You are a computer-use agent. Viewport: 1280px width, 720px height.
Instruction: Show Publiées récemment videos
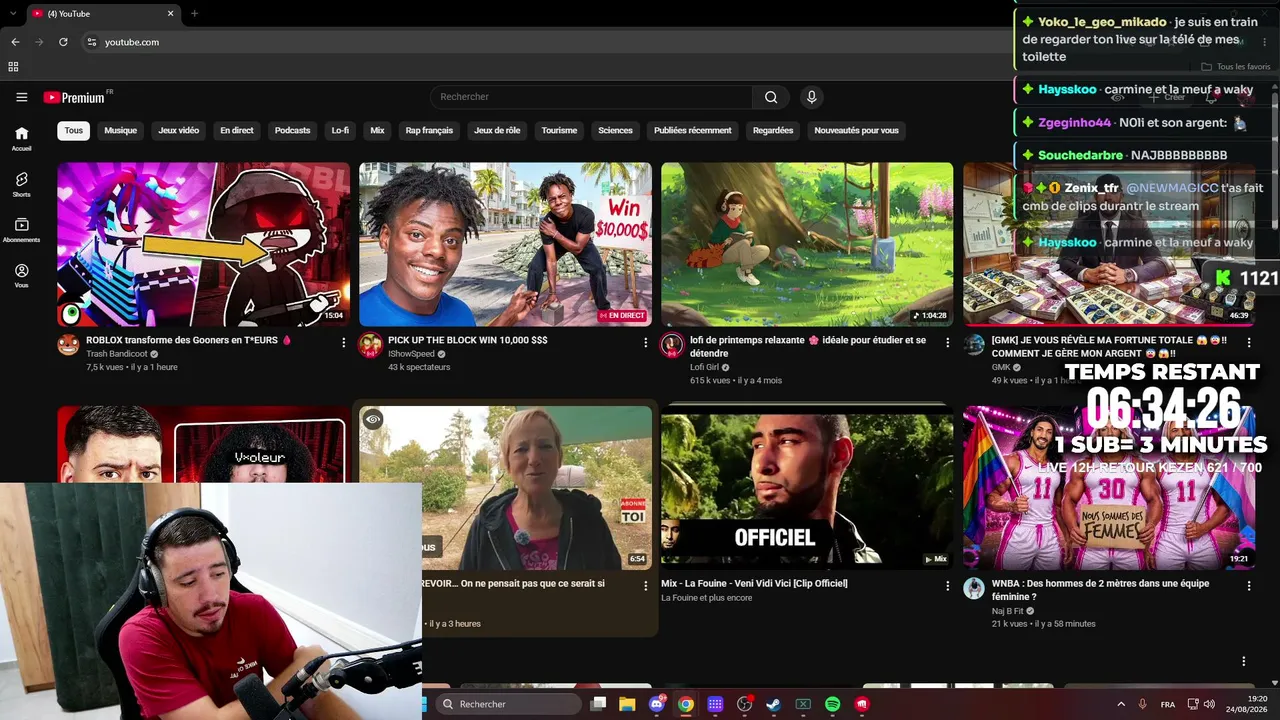pos(693,130)
